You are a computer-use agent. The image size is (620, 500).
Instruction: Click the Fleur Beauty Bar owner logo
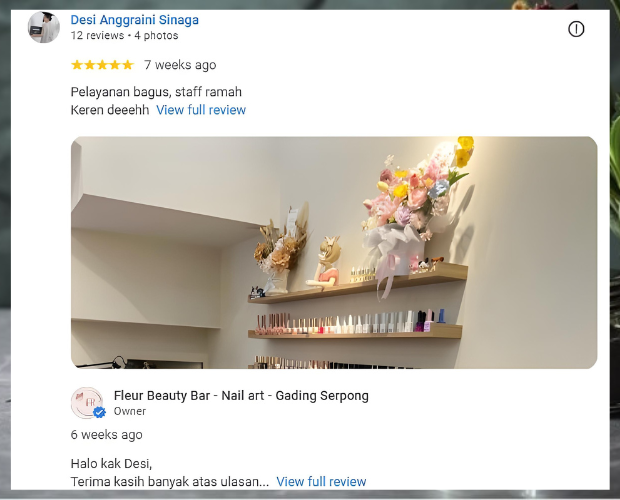click(87, 403)
